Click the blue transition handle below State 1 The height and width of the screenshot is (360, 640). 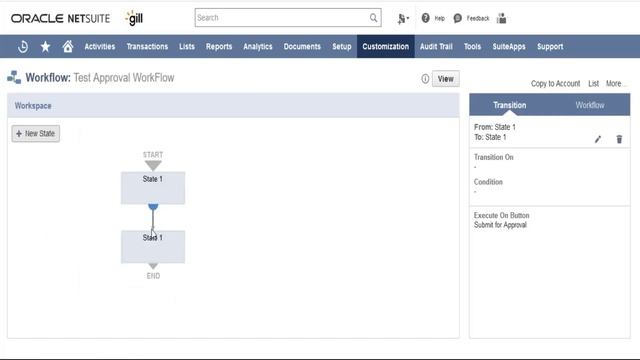tap(153, 207)
